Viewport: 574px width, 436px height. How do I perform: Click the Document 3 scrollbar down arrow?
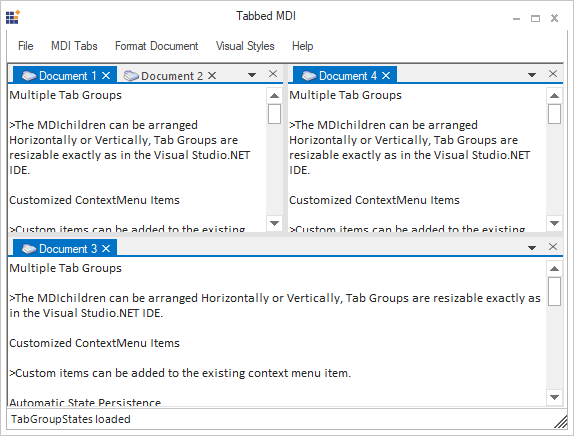554,397
